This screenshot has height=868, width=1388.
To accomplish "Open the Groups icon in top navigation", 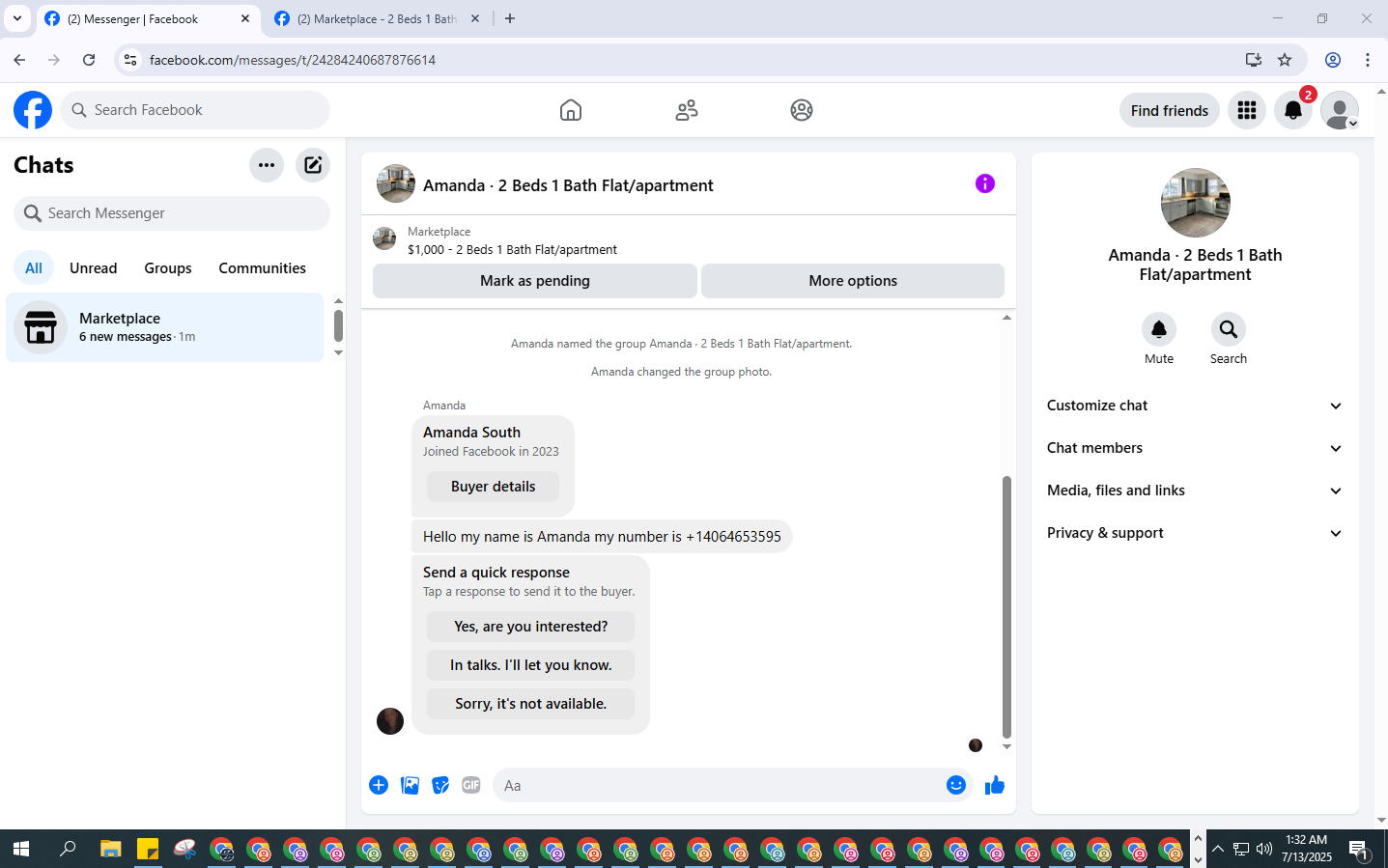I will coord(802,110).
